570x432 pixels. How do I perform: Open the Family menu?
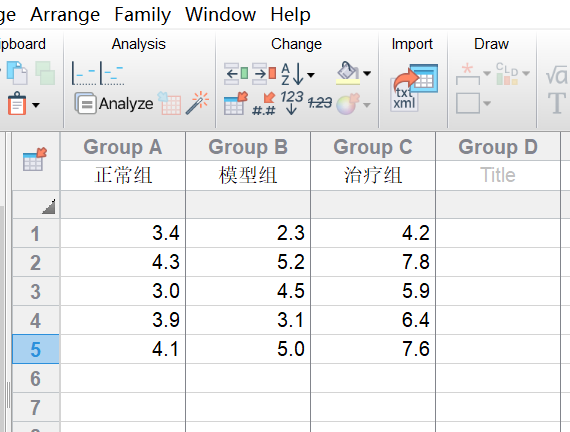click(x=142, y=15)
